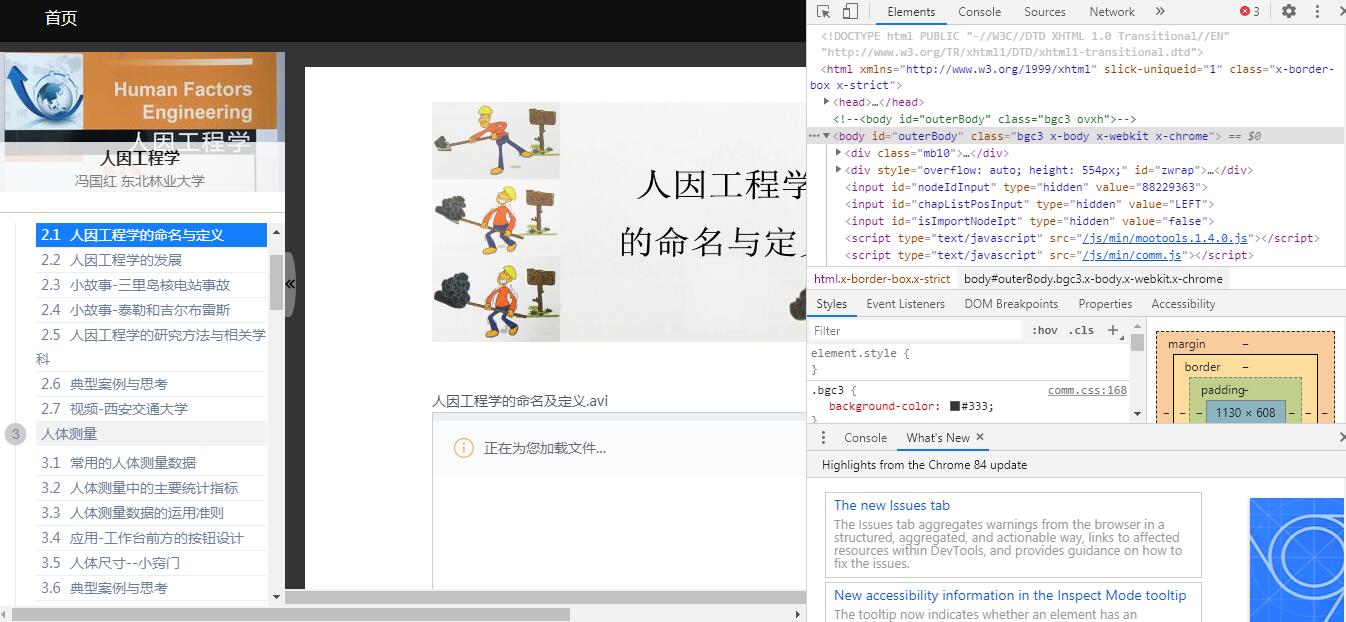This screenshot has height=622, width=1346.
Task: Click the box model content size 1130 × 608
Action: (x=1245, y=412)
